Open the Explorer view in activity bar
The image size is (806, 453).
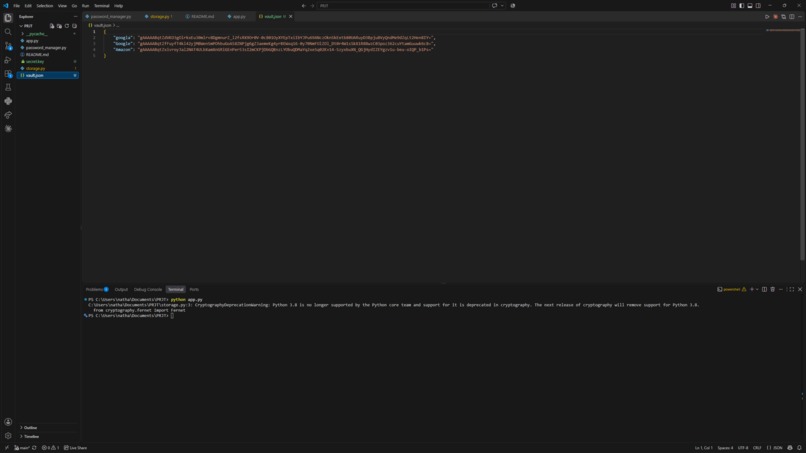pos(8,18)
